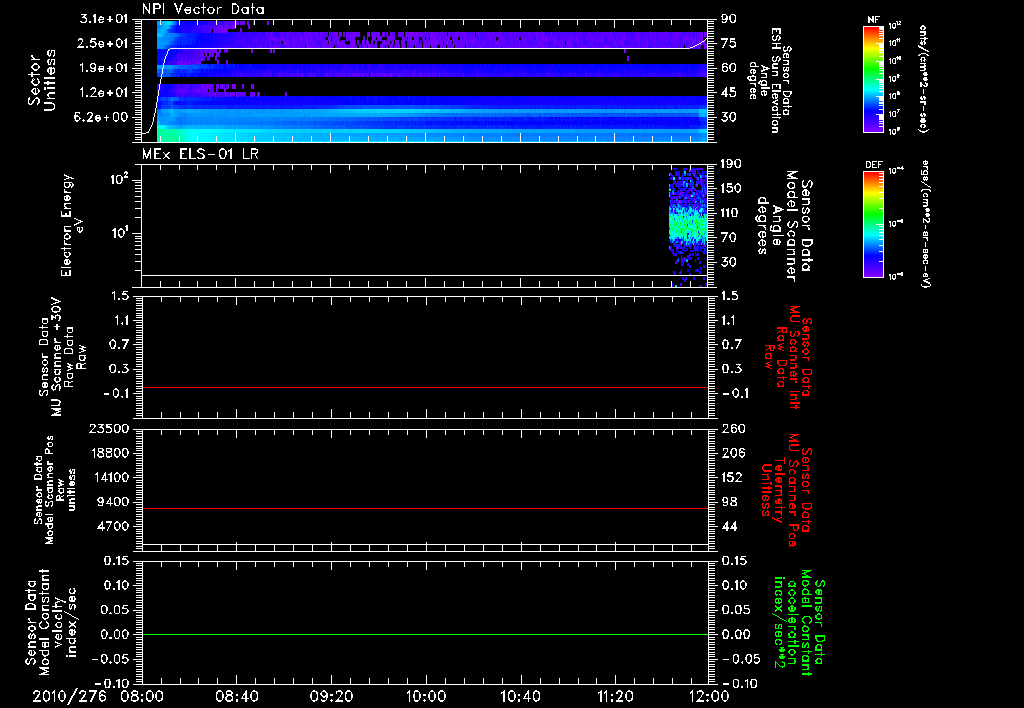Image resolution: width=1024 pixels, height=708 pixels.
Task: Click the '08:40' time axis label
Action: coord(237,697)
